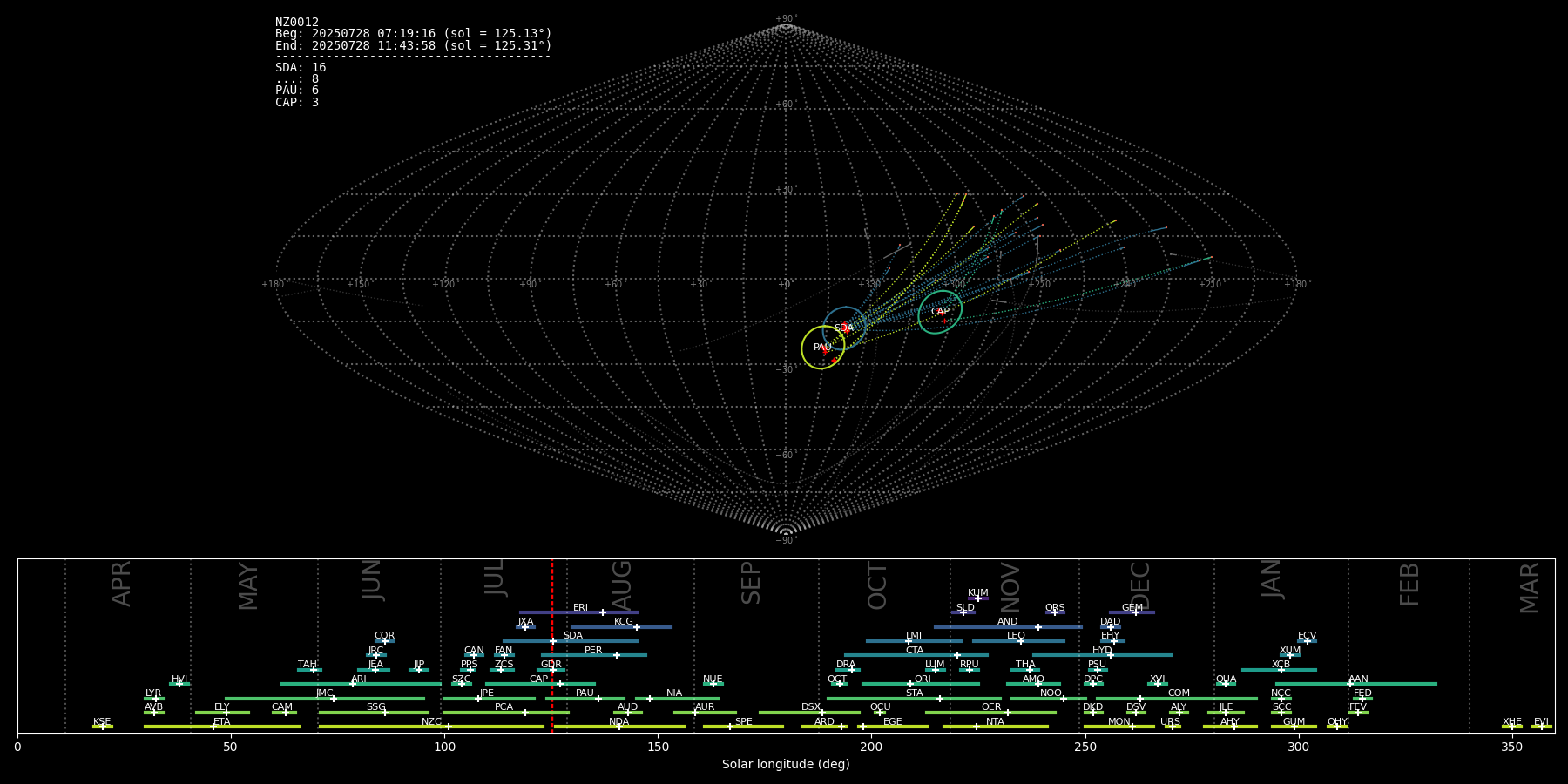Viewport: 1568px width, 784px height.
Task: Click the NTA shower label in the timeline
Action: (x=995, y=722)
